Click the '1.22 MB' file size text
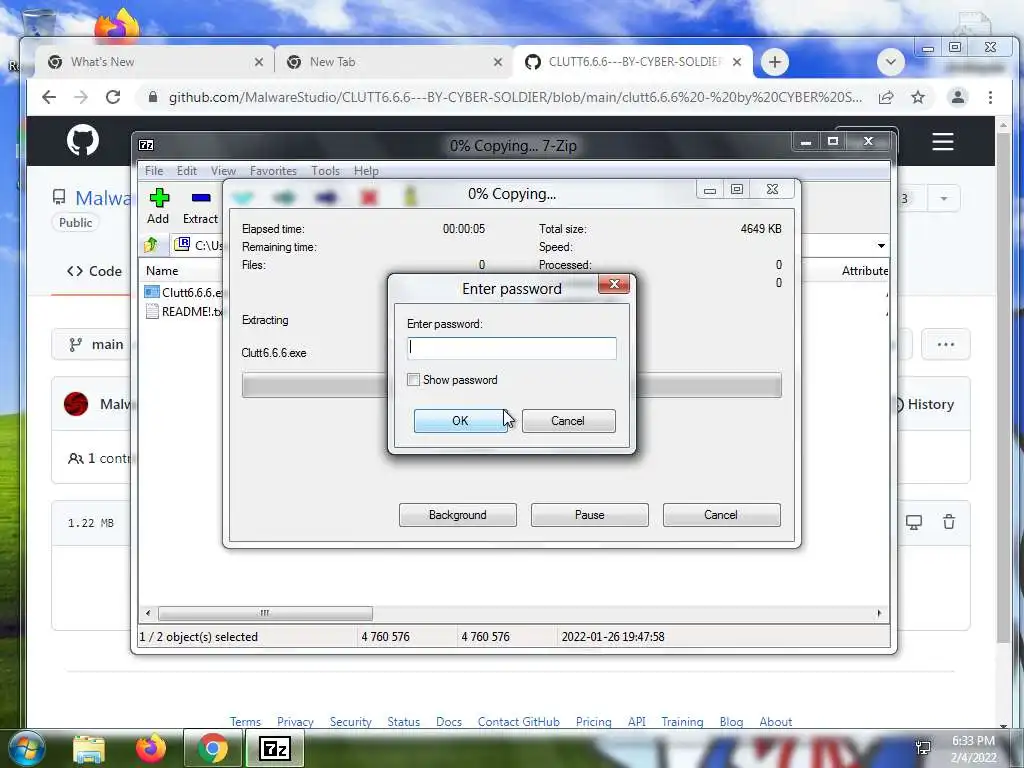1024x768 pixels. [91, 522]
